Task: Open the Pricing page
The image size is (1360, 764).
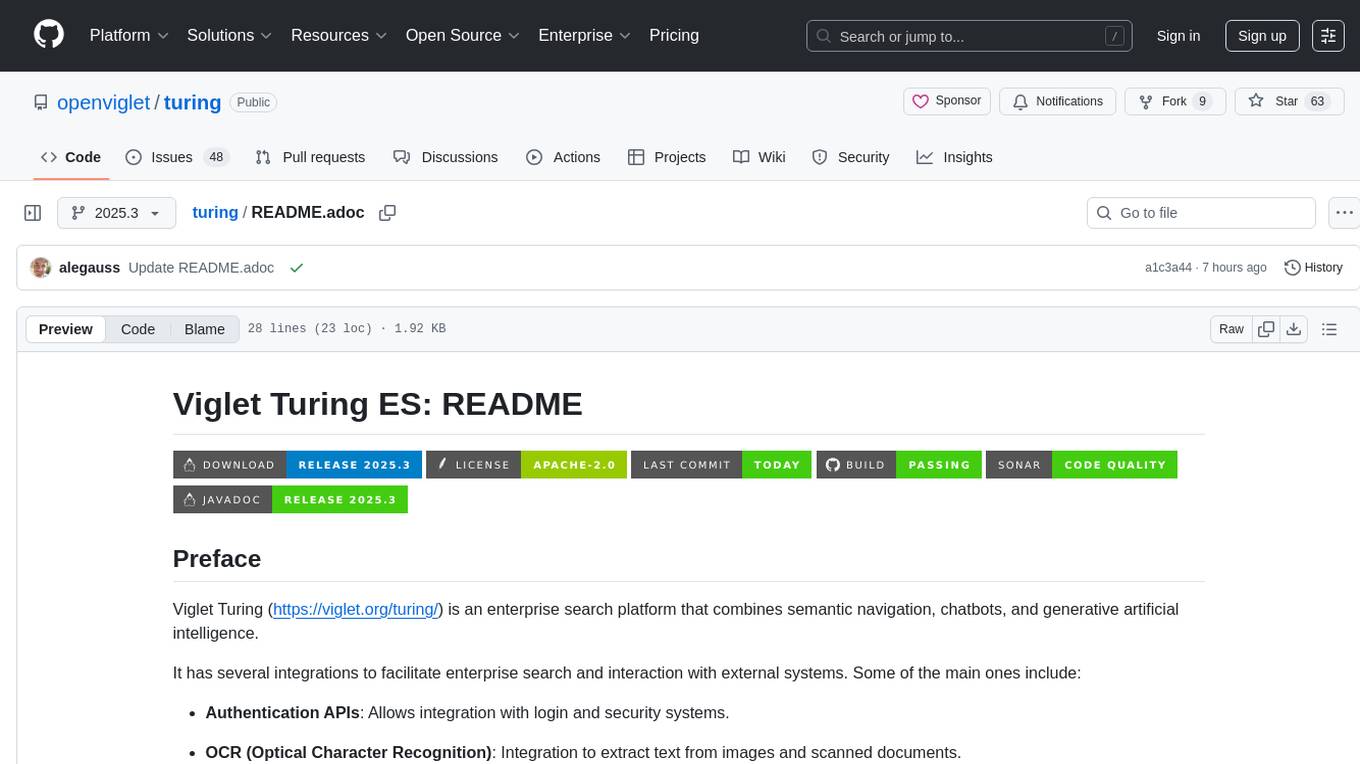Action: 674,35
